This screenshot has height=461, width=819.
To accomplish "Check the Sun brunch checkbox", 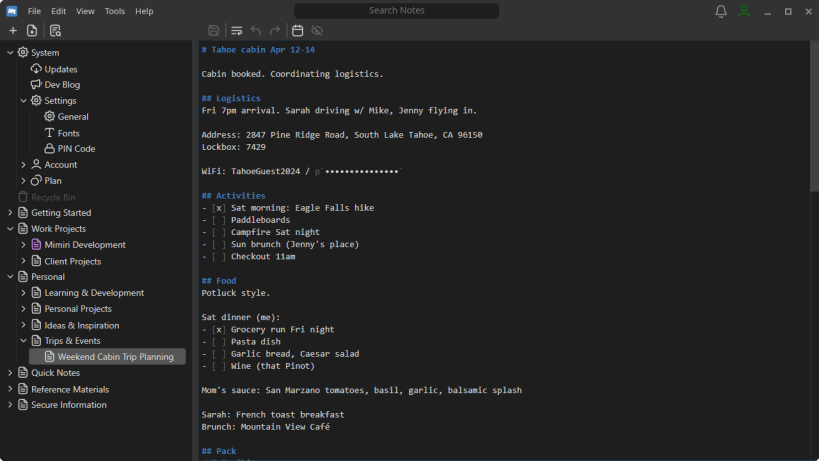I will [219, 244].
